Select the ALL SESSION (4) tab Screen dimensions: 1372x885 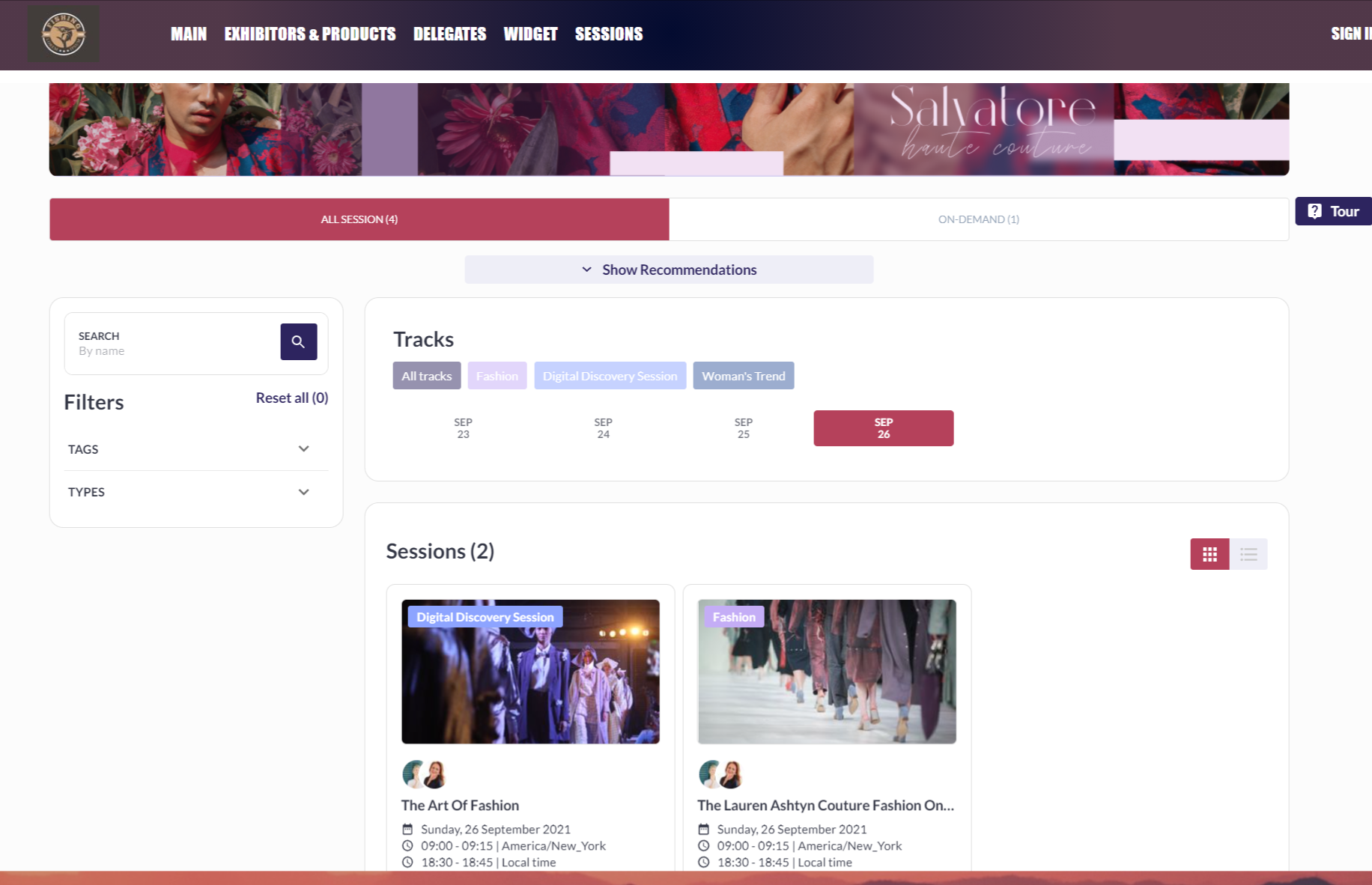[x=359, y=219]
